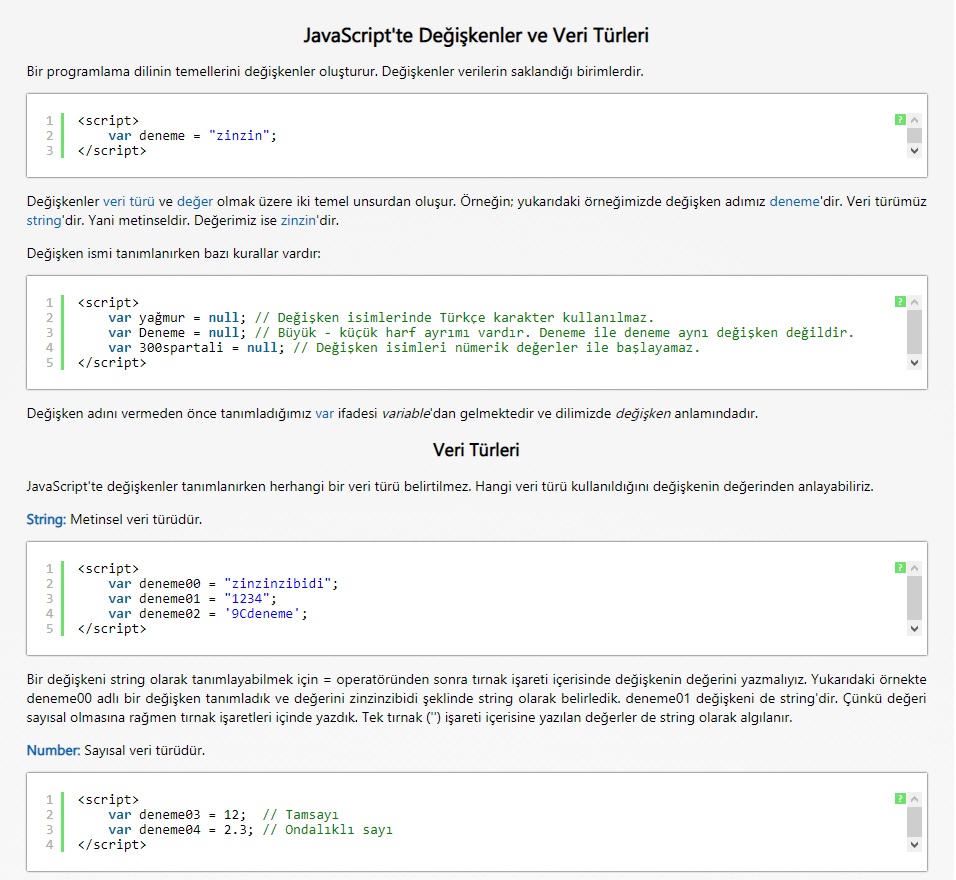The height and width of the screenshot is (880, 956).
Task: Click the code line var deneme = "zinzin";
Action: pyautogui.click(x=193, y=135)
